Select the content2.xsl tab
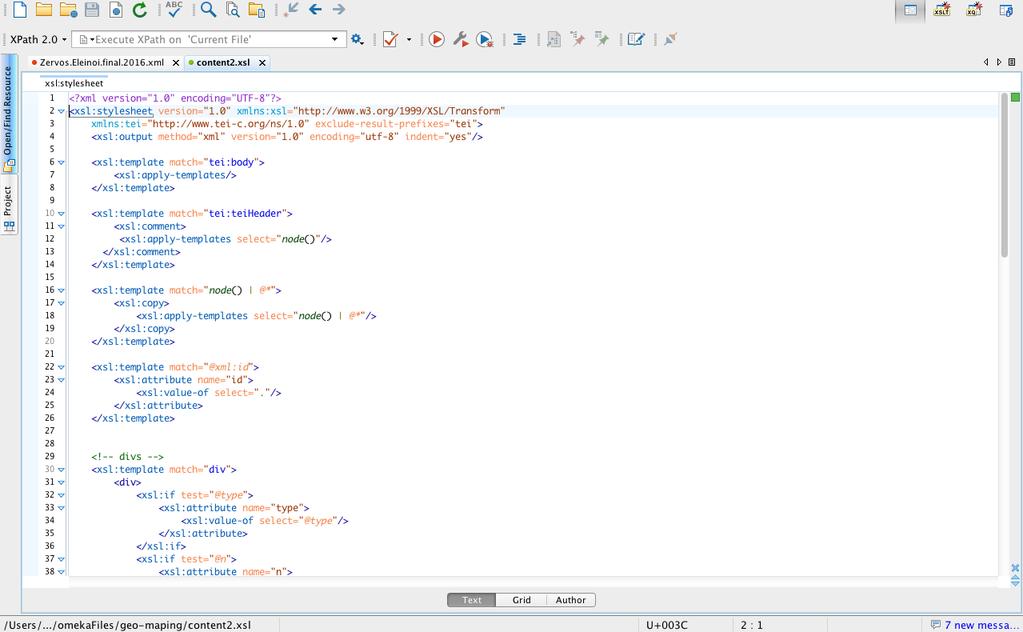Screen dimensions: 1023x632 [222, 63]
